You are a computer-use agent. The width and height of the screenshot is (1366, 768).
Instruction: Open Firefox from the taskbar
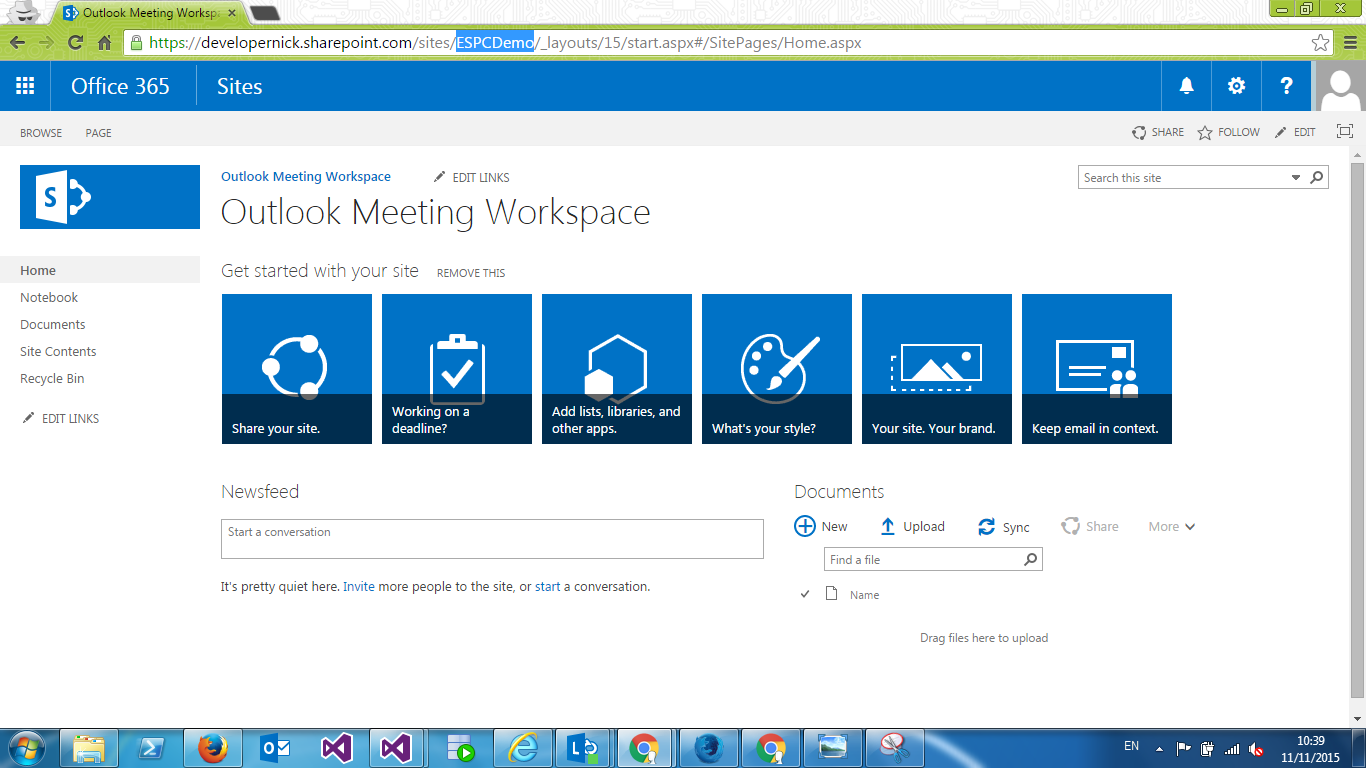pyautogui.click(x=211, y=748)
